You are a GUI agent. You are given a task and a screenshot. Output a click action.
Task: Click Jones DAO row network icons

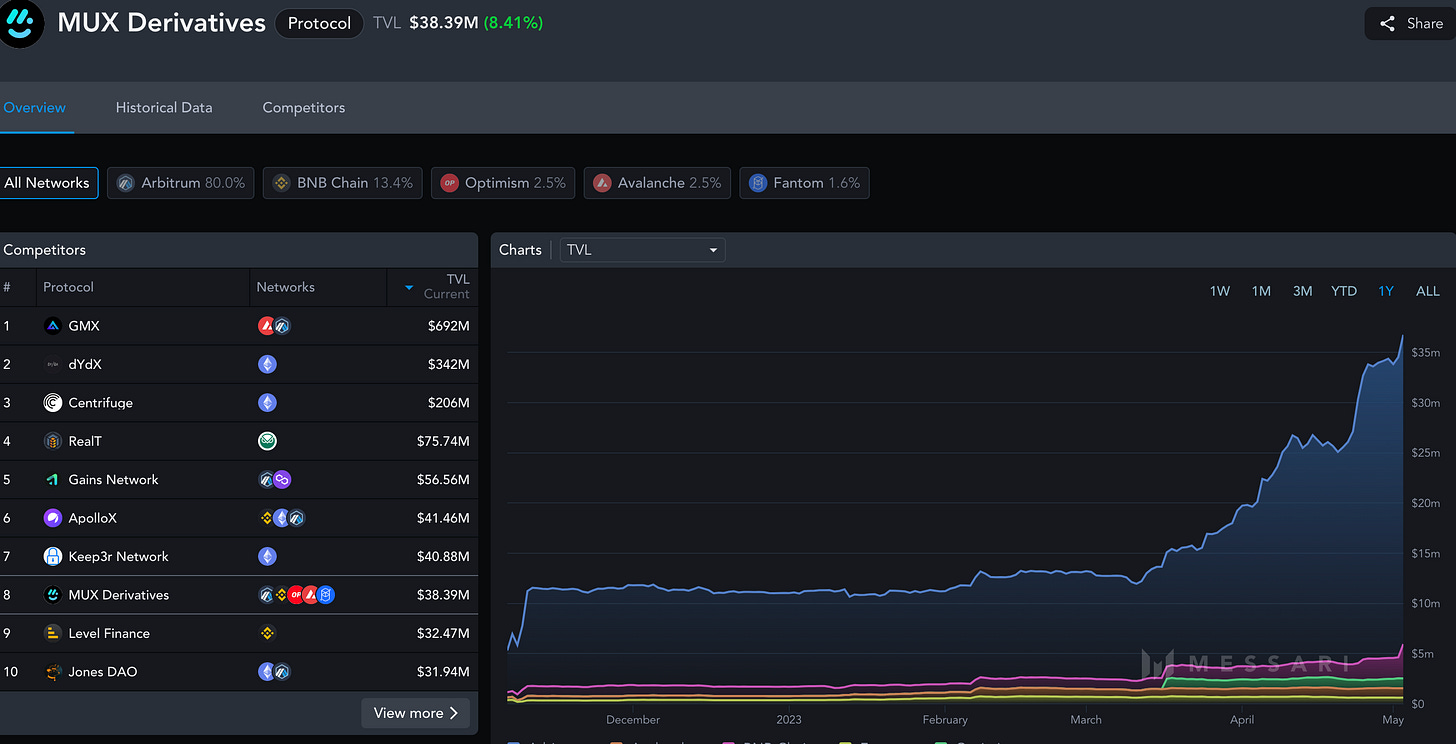pos(274,672)
